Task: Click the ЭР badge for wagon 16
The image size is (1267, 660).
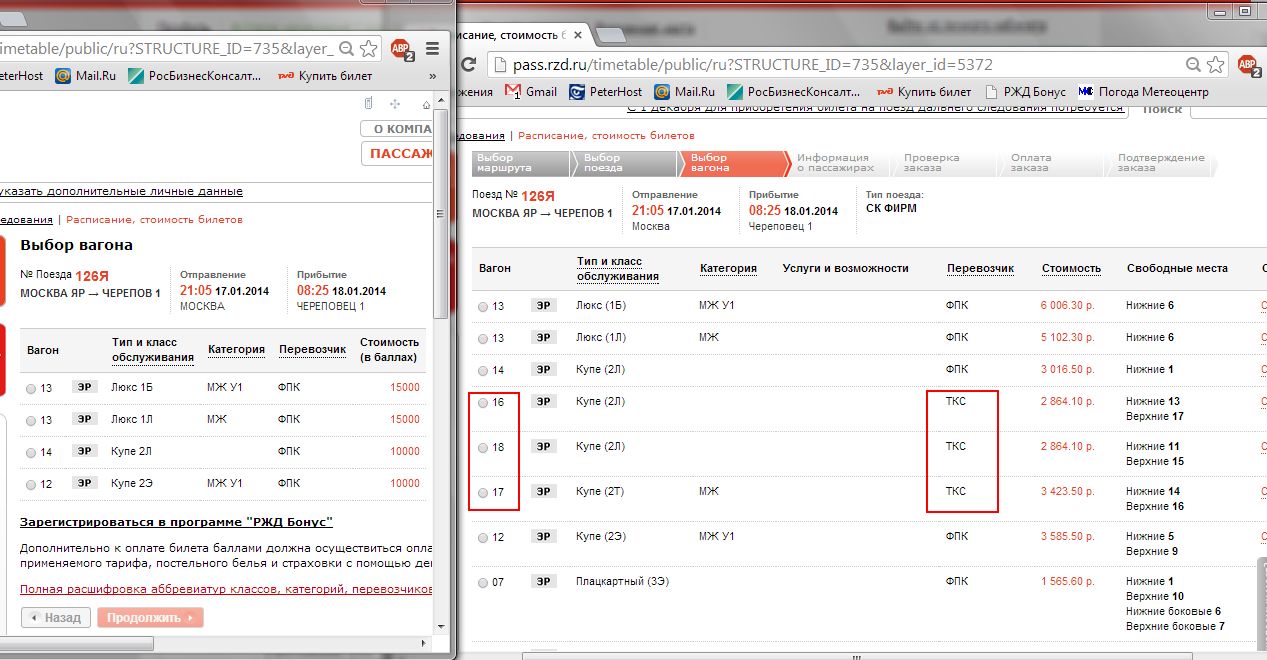Action: point(543,401)
